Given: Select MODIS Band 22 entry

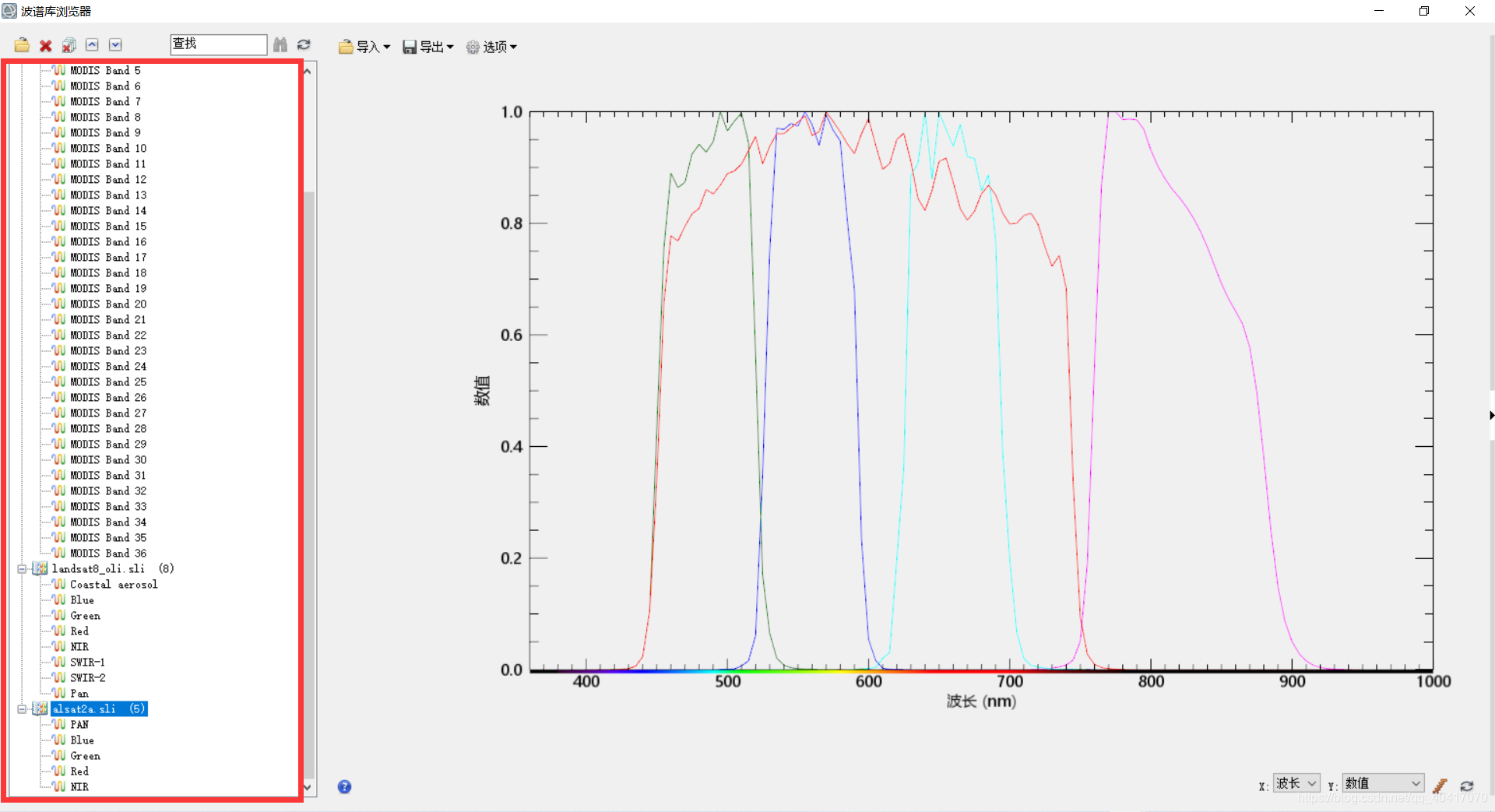Looking at the screenshot, I should tap(108, 335).
